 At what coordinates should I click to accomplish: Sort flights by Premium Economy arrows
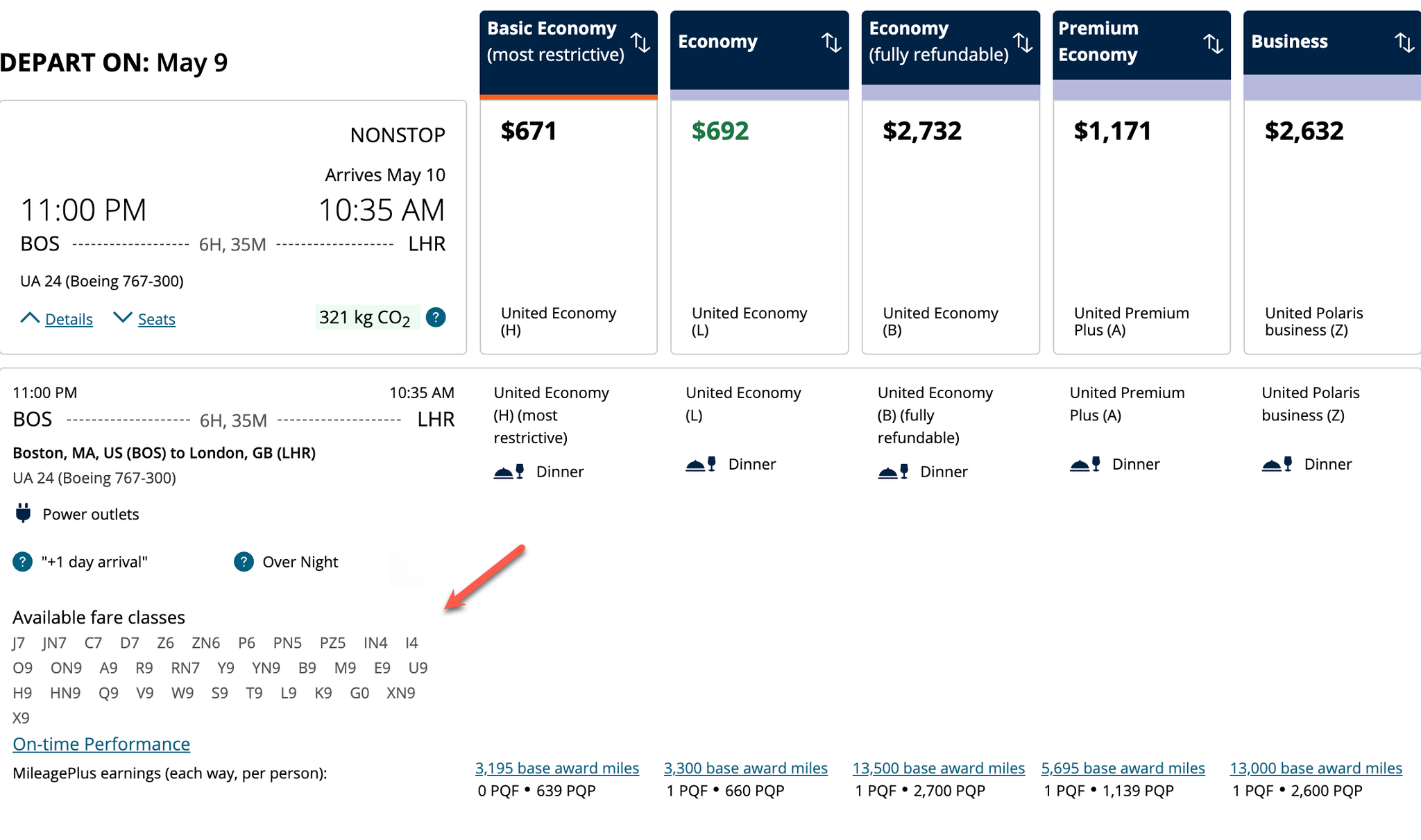1213,44
